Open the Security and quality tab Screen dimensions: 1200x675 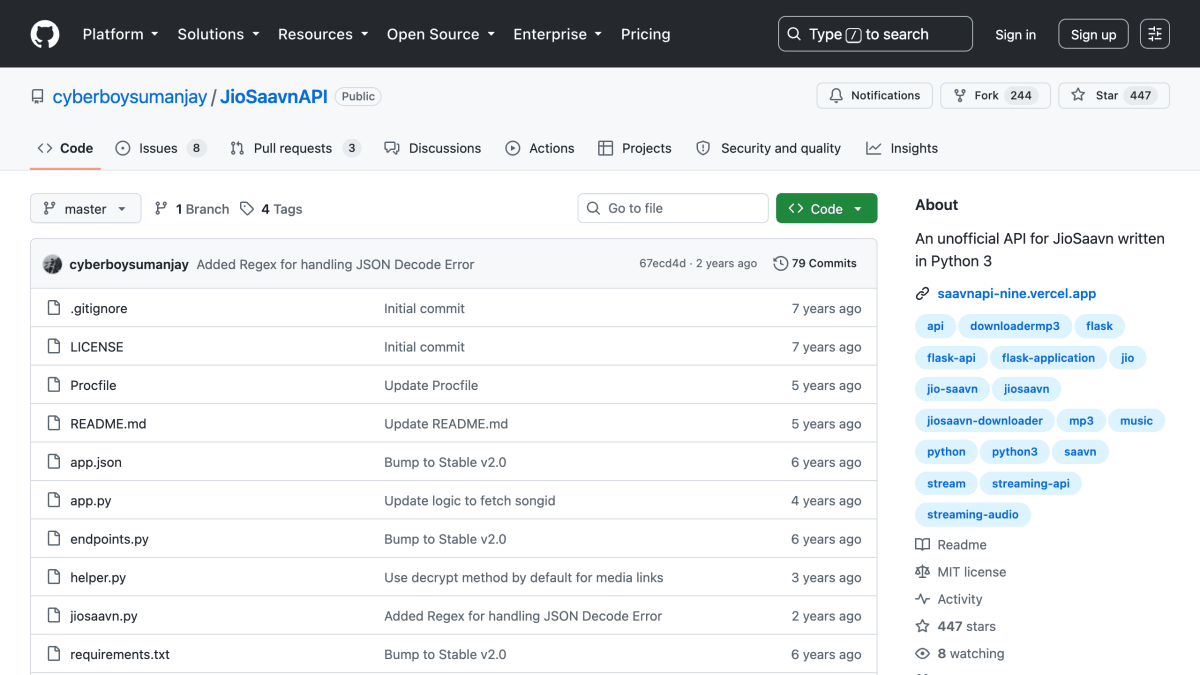(768, 148)
